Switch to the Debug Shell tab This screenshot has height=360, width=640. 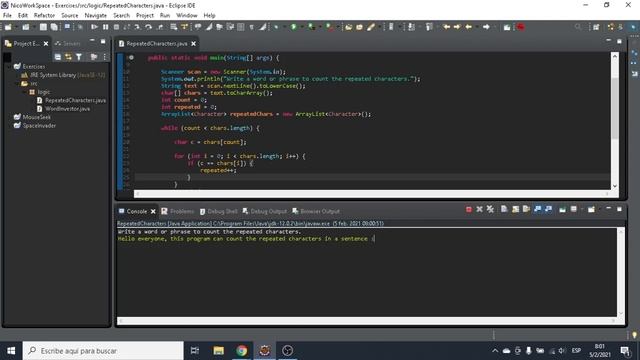coord(218,211)
